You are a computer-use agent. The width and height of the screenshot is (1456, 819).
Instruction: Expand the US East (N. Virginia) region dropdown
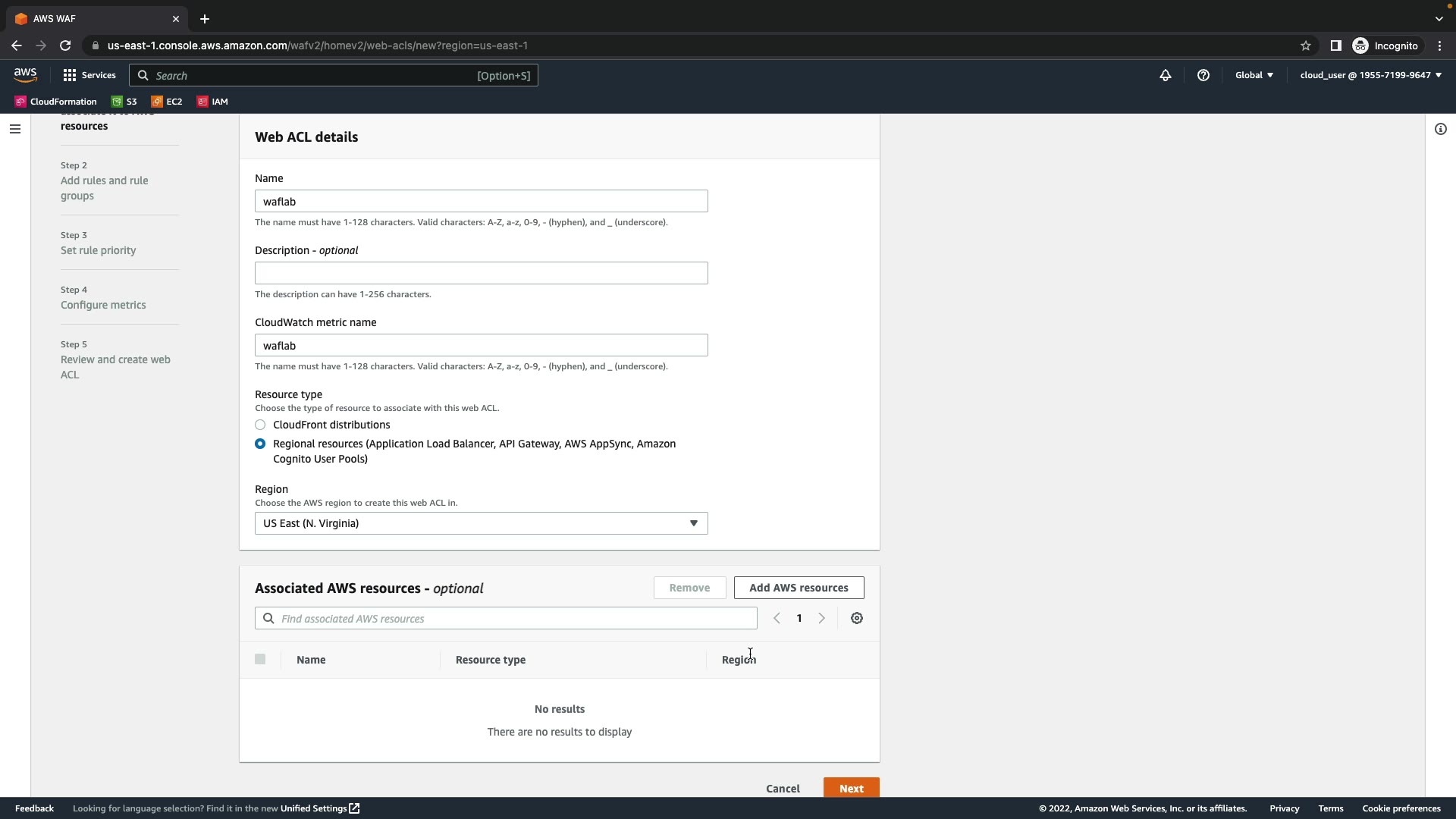[x=481, y=523]
